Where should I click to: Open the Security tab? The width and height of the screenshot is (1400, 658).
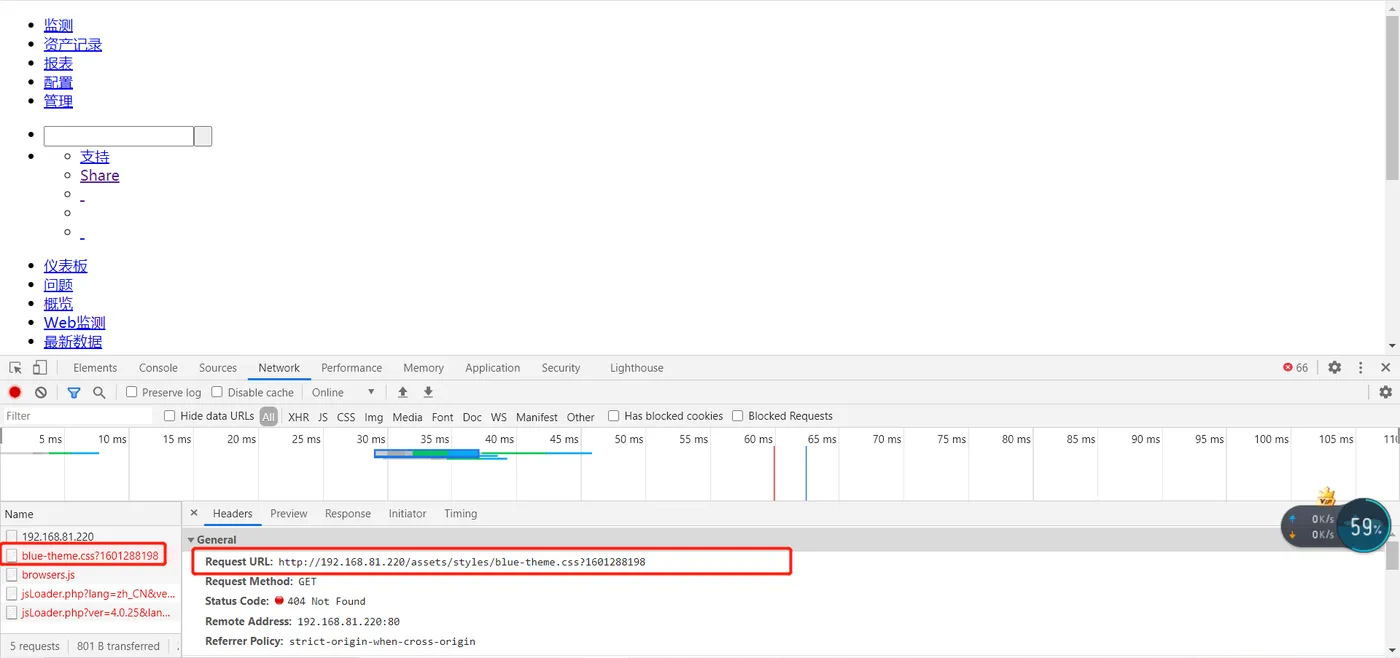tap(561, 368)
